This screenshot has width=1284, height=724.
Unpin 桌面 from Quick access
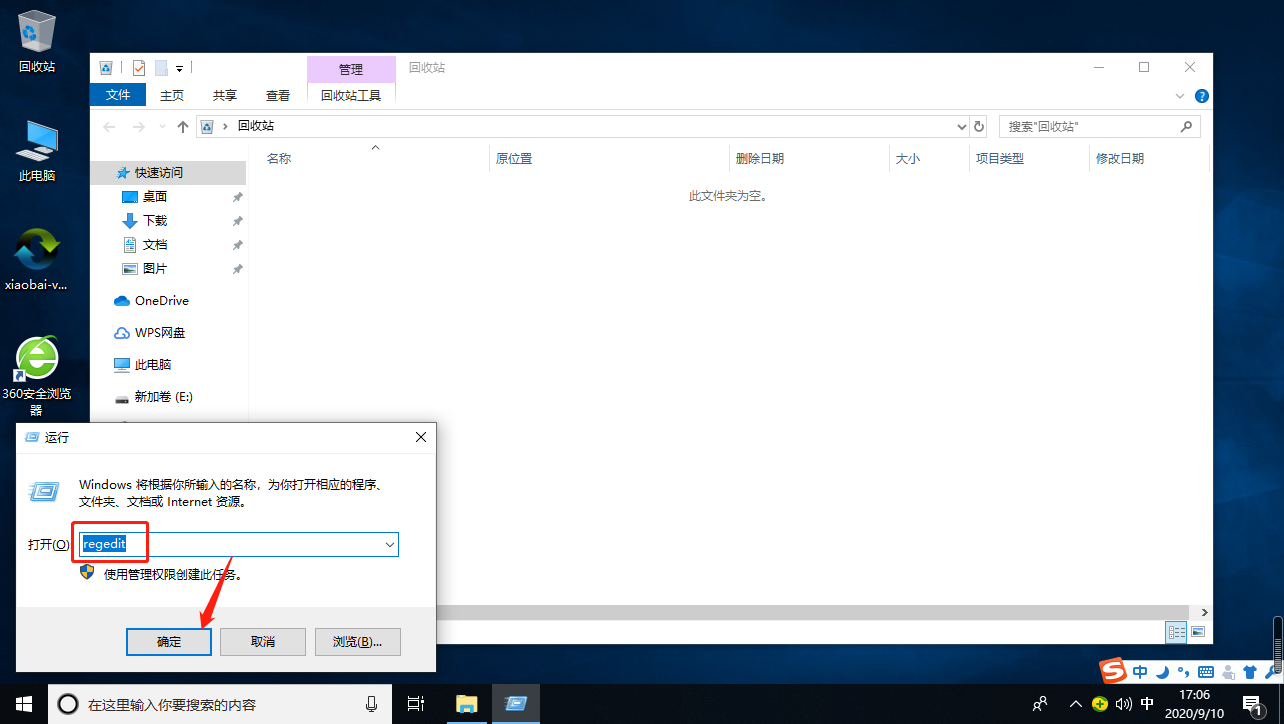(x=237, y=196)
